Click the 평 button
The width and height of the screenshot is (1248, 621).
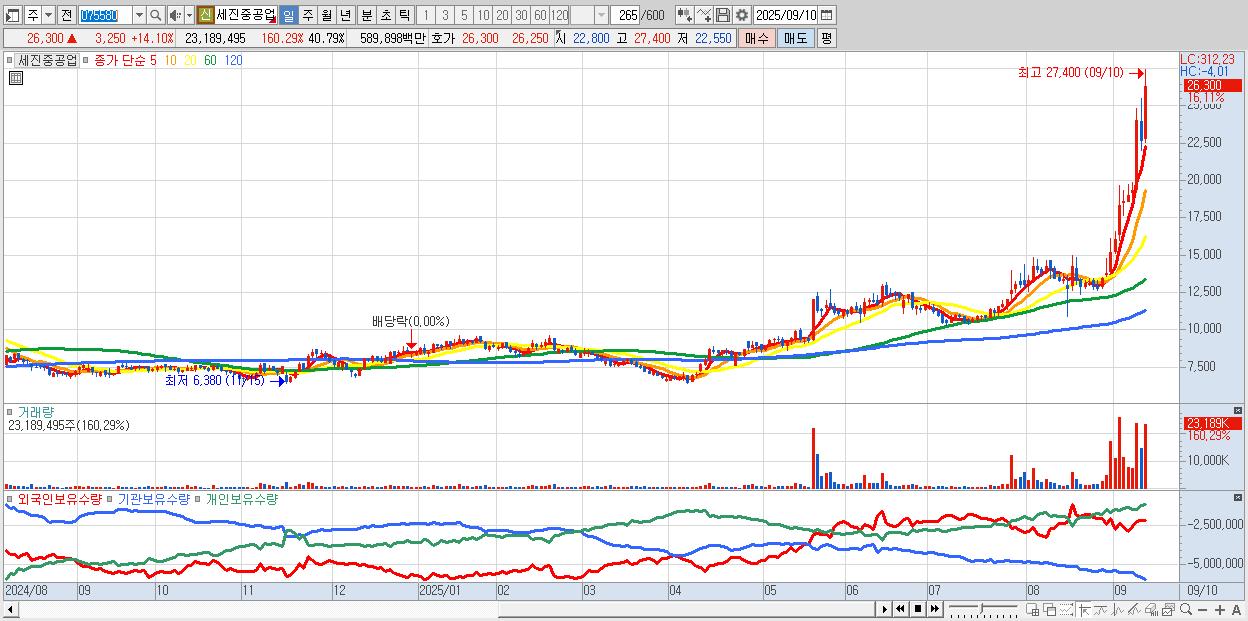tap(826, 38)
